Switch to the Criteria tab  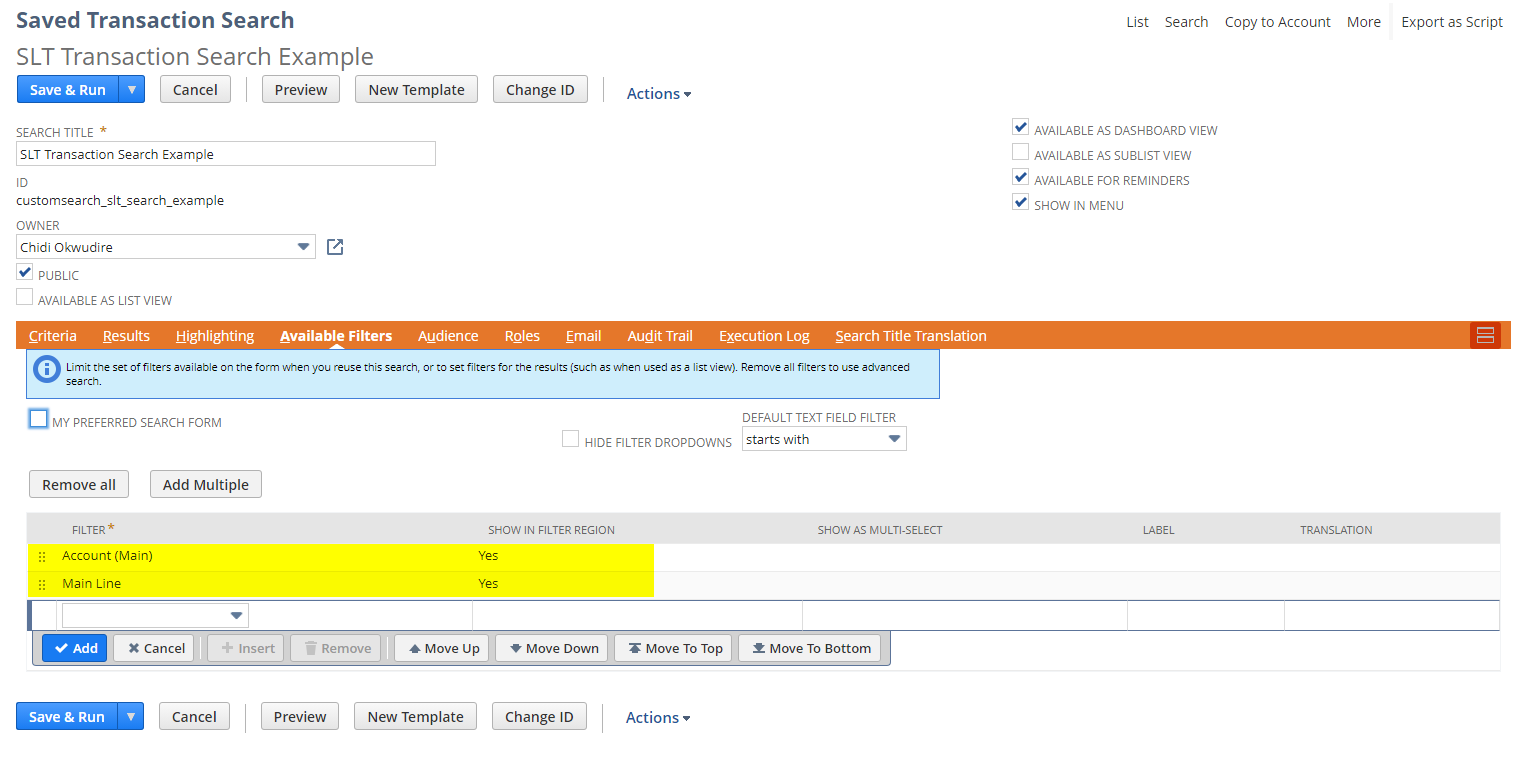coord(52,335)
